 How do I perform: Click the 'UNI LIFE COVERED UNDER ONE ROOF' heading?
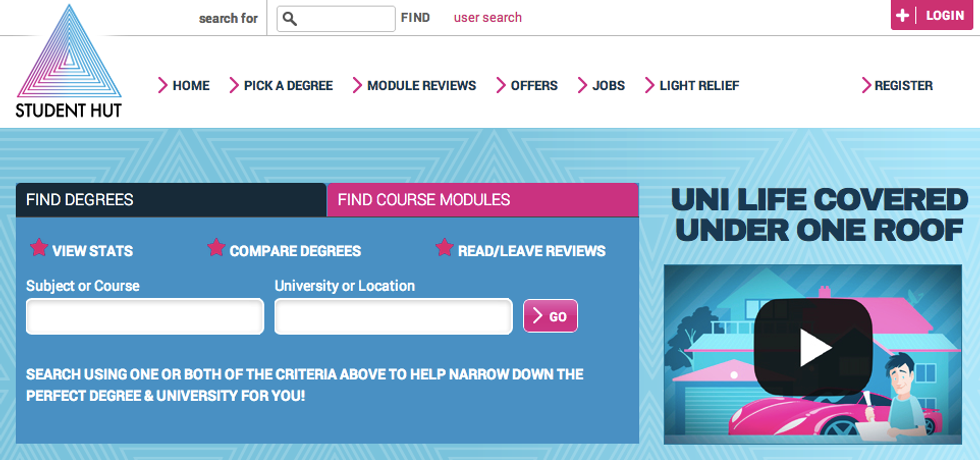(819, 215)
